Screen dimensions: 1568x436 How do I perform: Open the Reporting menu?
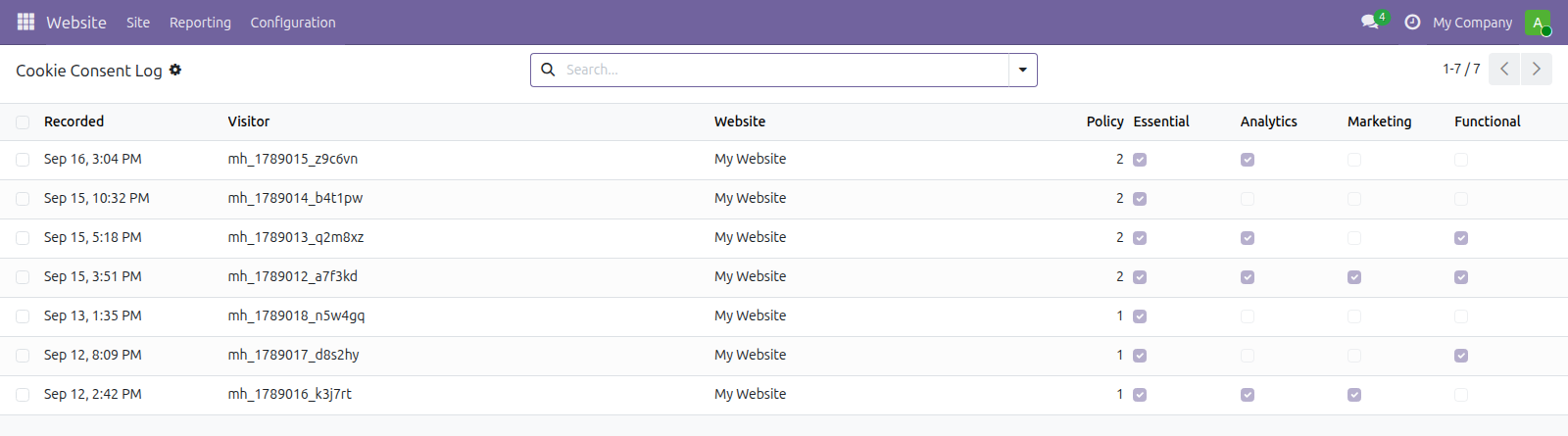click(200, 22)
